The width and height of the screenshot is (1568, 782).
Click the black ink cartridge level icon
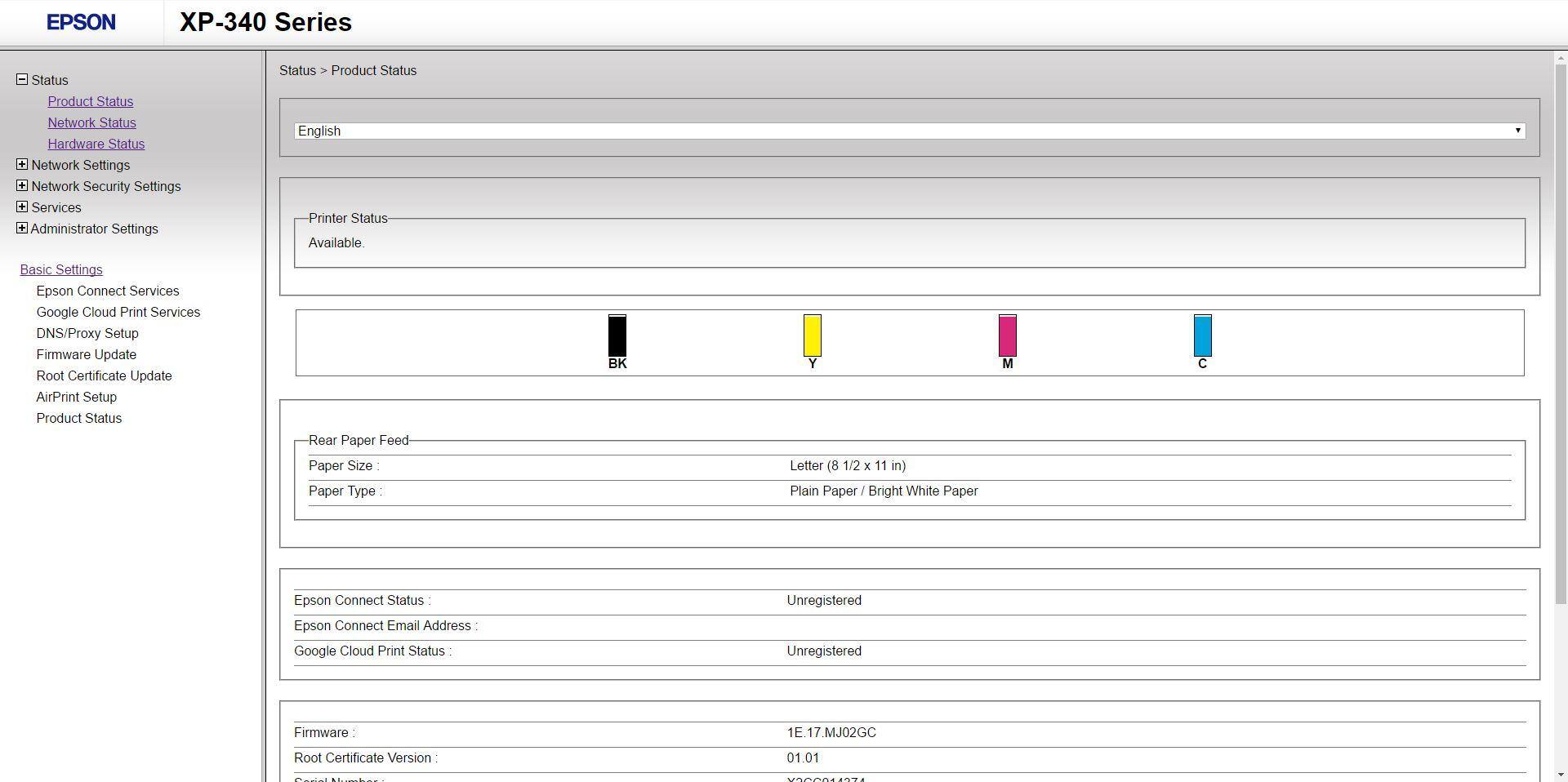tap(617, 335)
